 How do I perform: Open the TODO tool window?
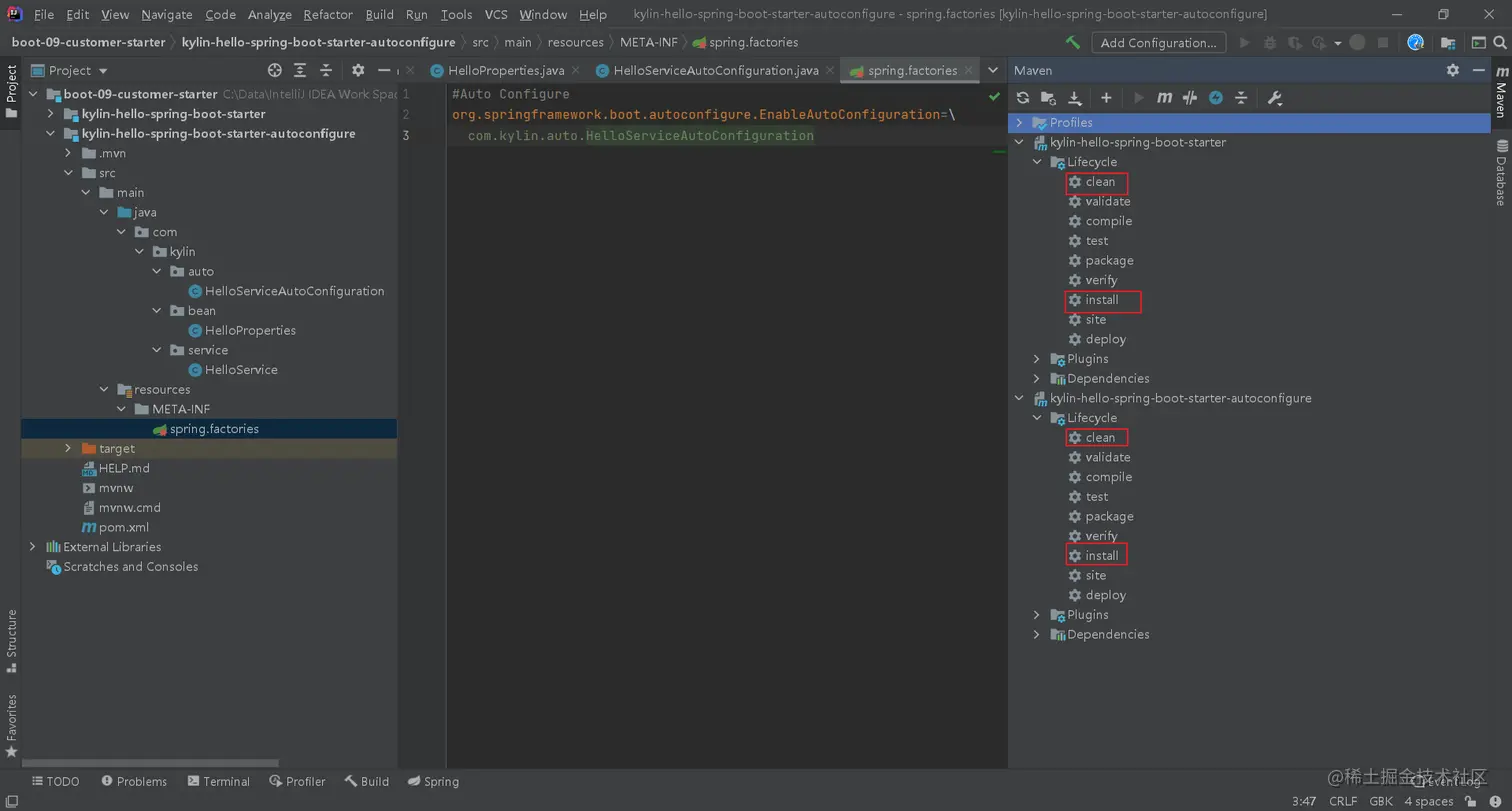pyautogui.click(x=55, y=781)
